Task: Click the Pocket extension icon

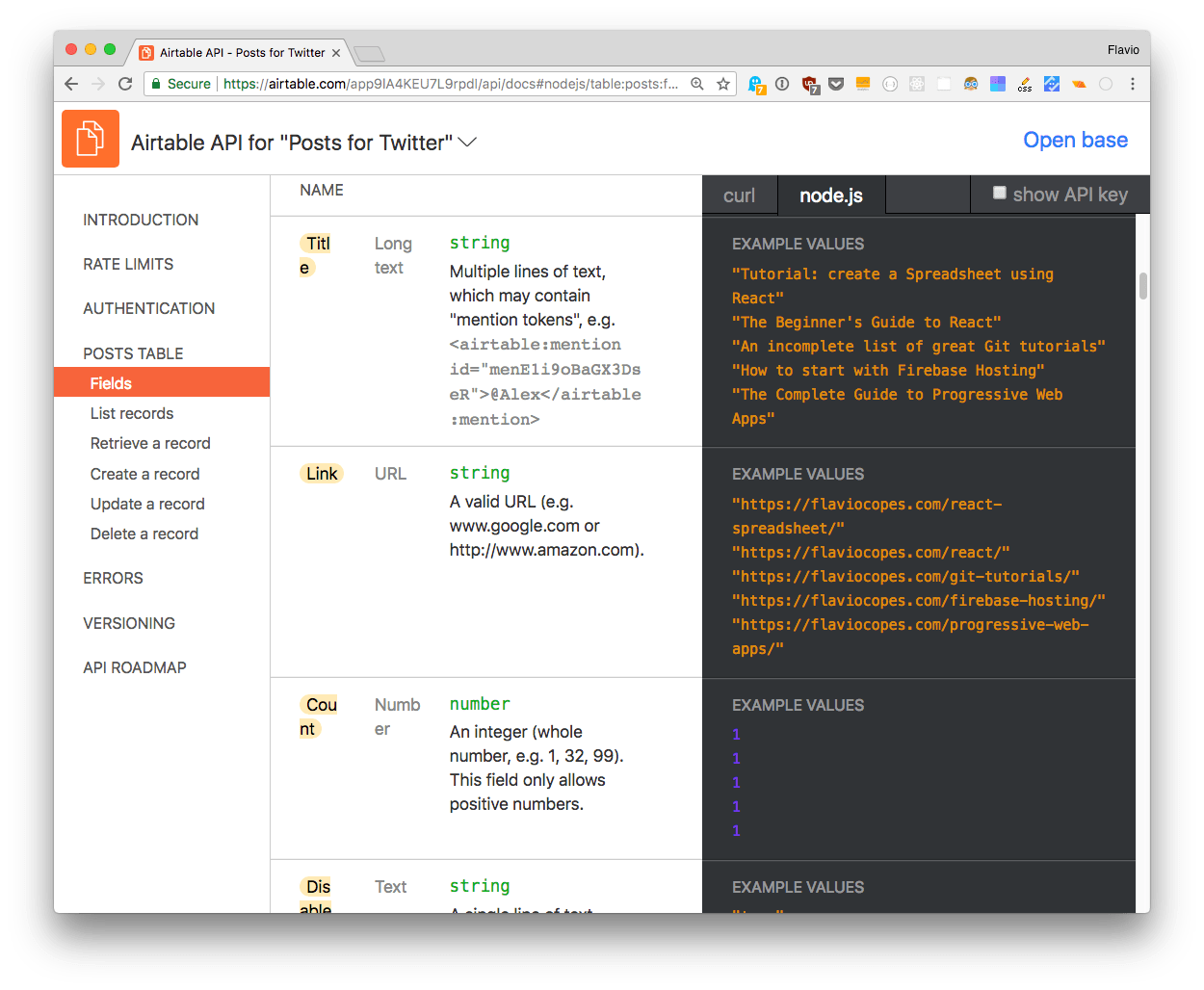Action: point(835,84)
